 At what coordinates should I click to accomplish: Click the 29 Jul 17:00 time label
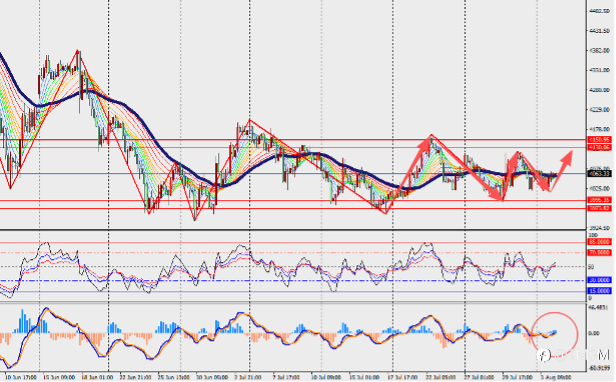click(x=518, y=378)
